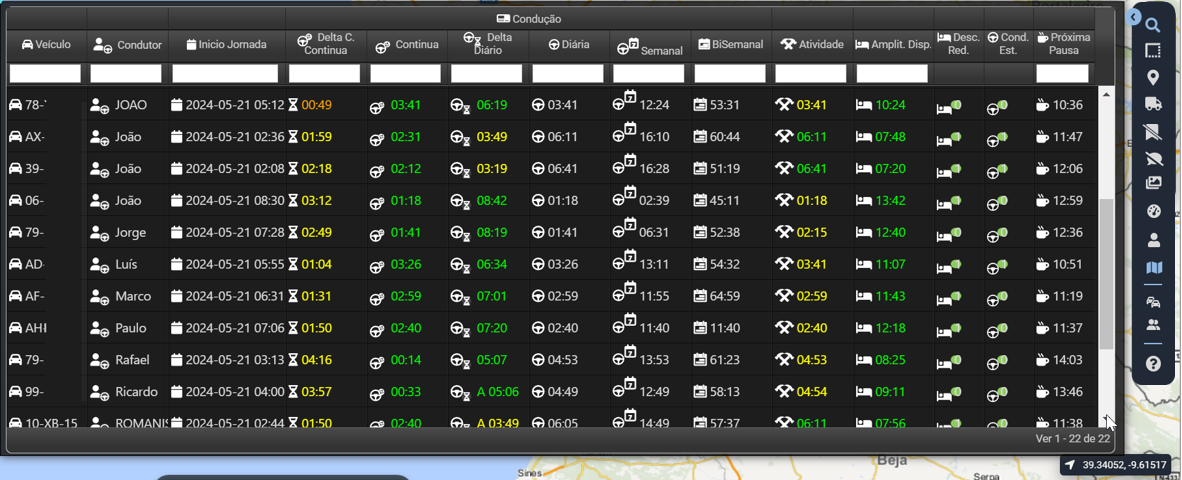Open the people group icon in sidebar
Image resolution: width=1182 pixels, height=480 pixels.
pyautogui.click(x=1153, y=326)
